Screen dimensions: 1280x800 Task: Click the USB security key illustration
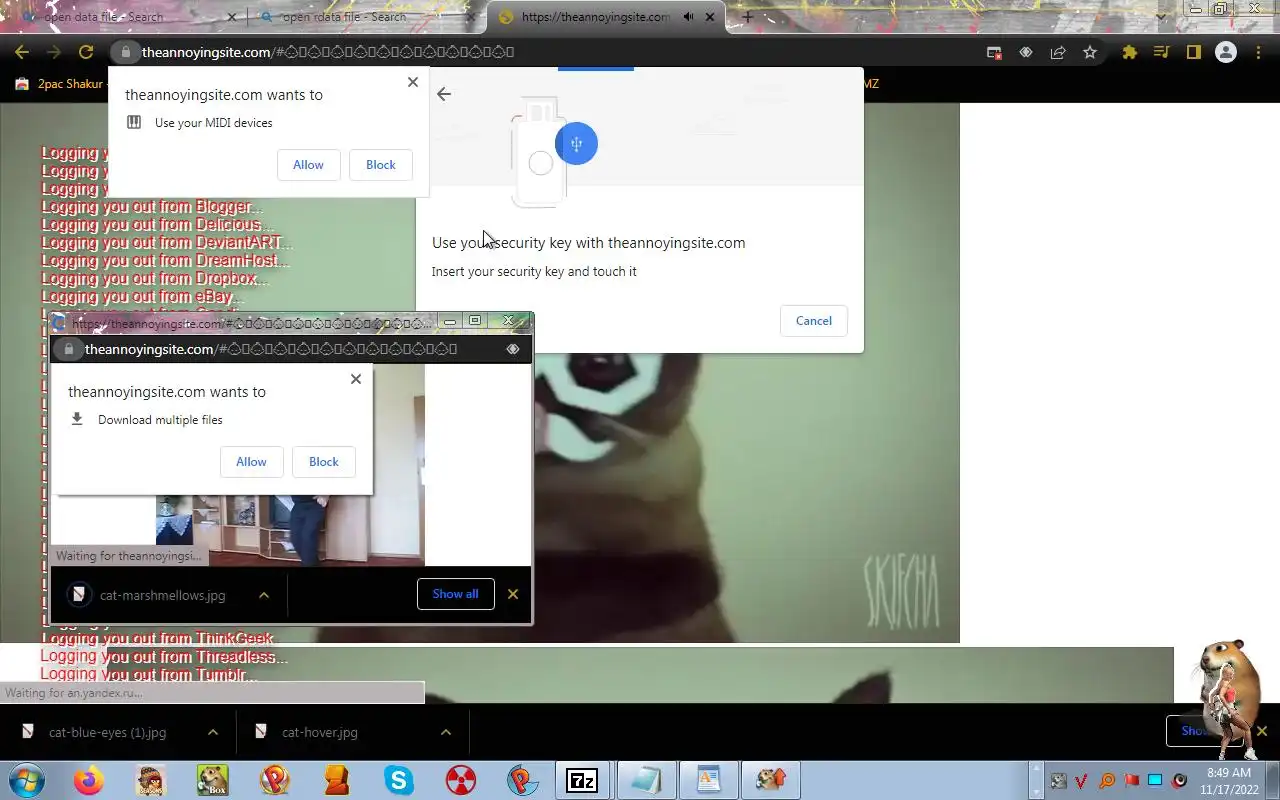pos(553,153)
